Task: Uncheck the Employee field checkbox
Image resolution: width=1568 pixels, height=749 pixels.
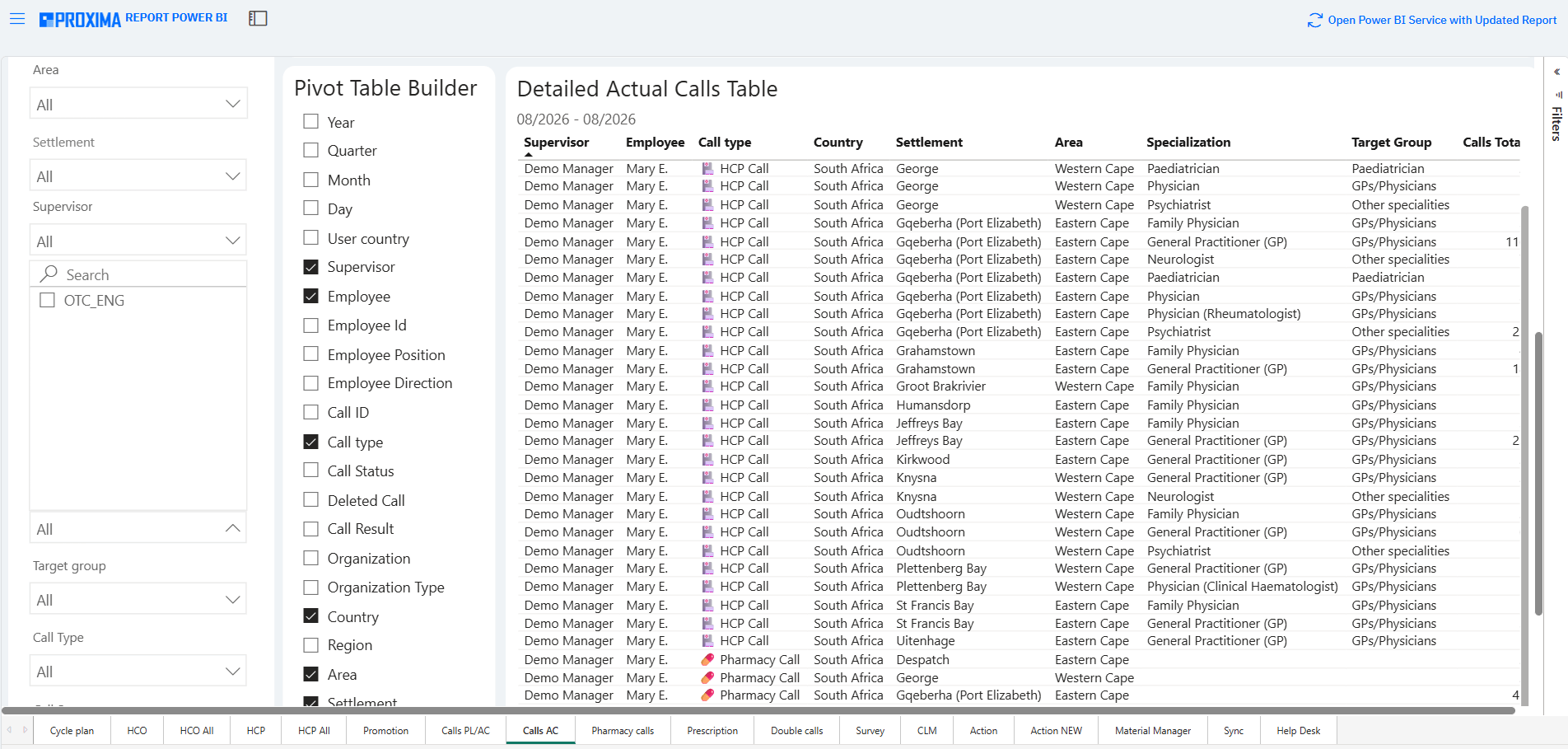Action: coord(310,296)
